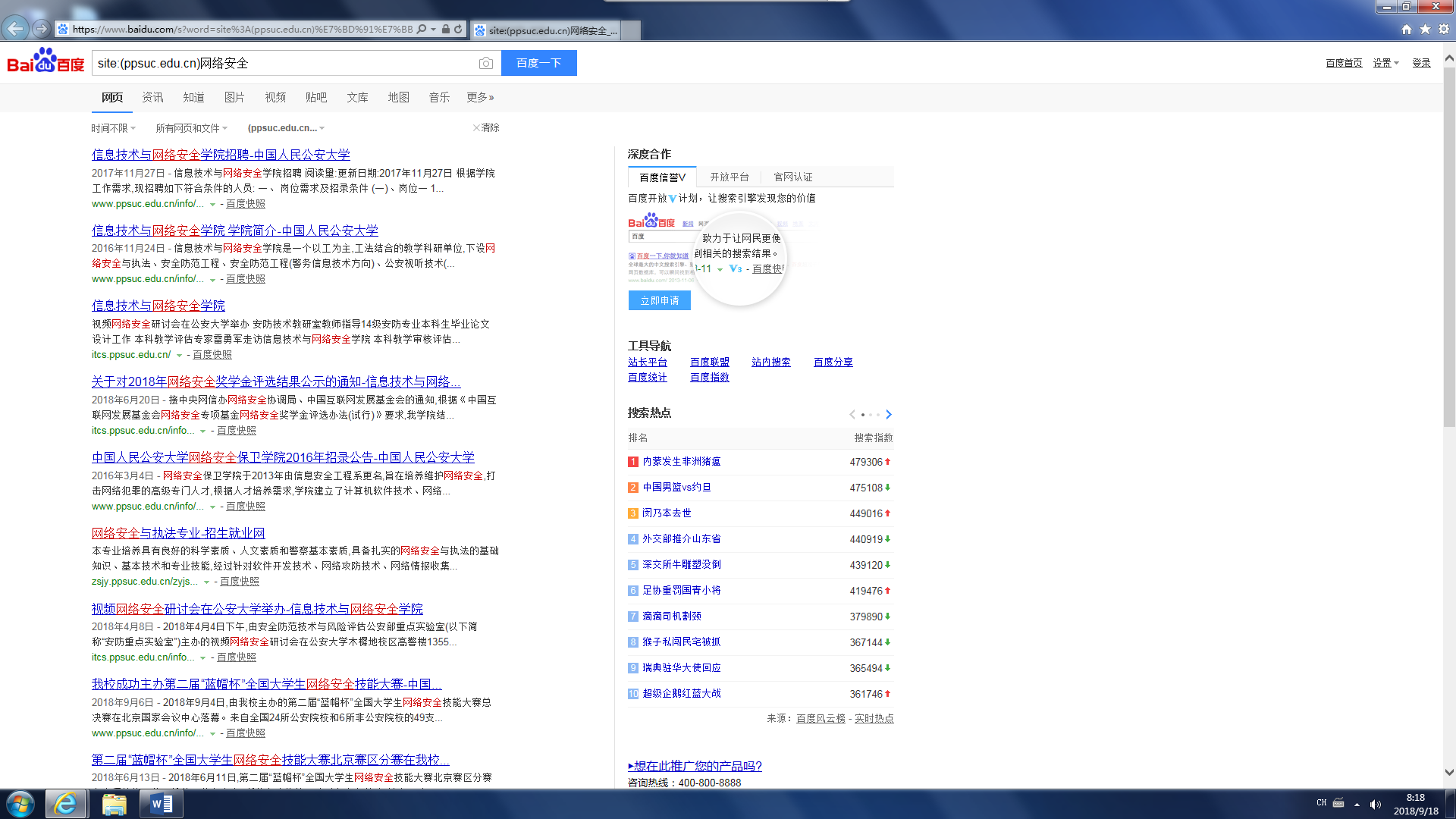Click the address bar lock security icon
This screenshot has height=819, width=1456.
click(x=446, y=30)
